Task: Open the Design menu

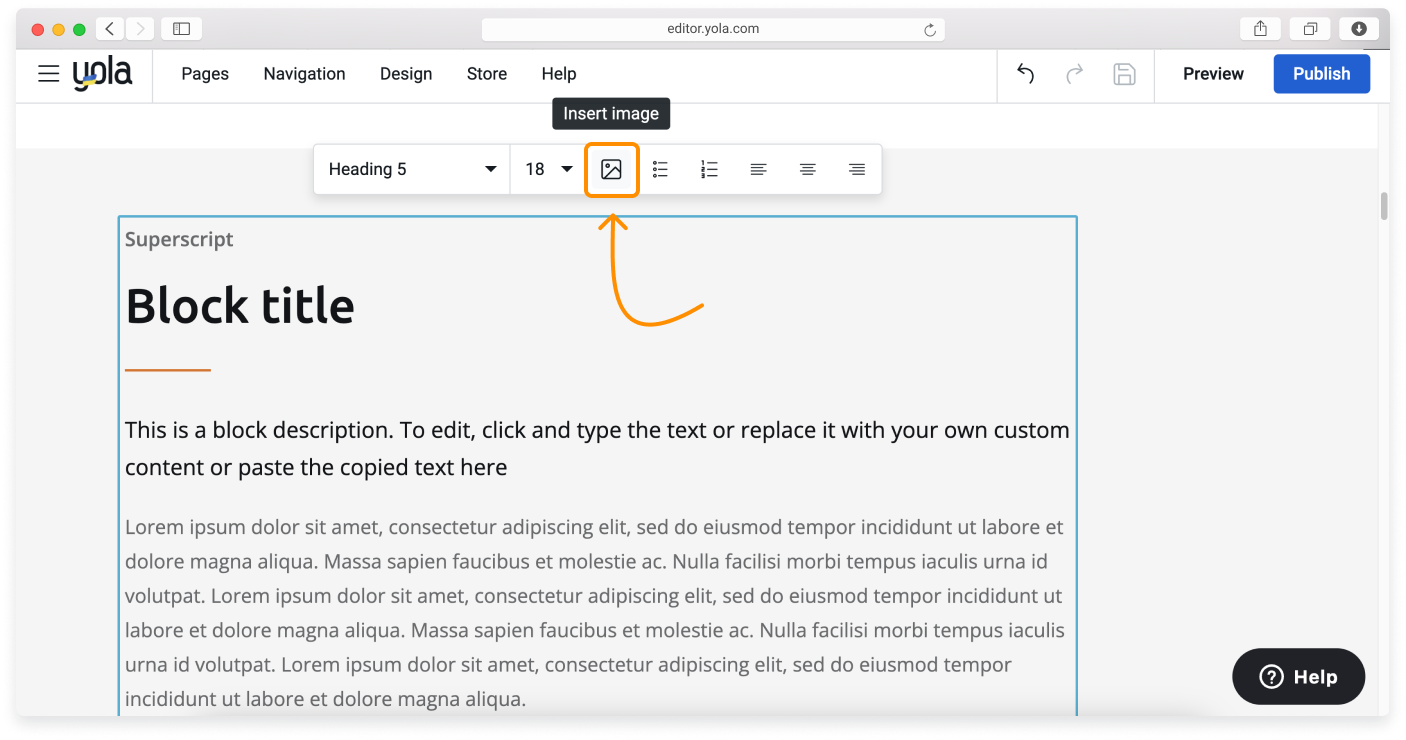Action: click(x=406, y=74)
